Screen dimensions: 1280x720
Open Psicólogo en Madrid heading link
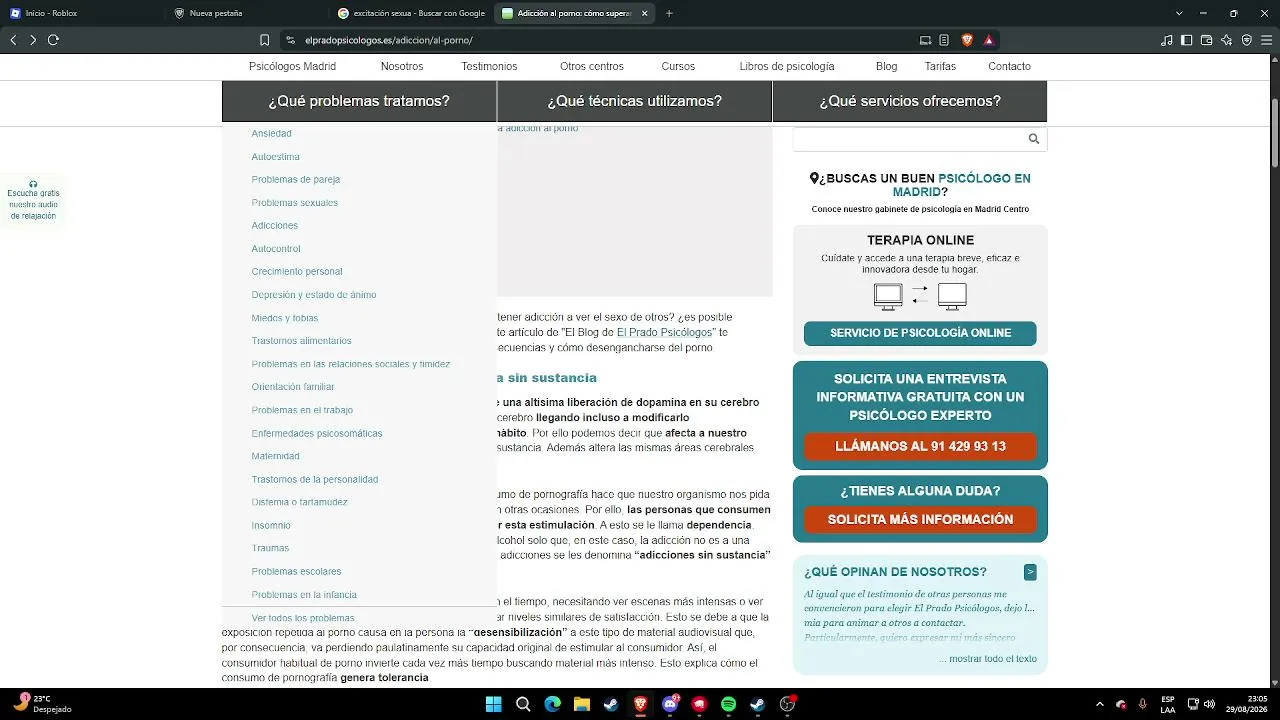[x=962, y=185]
